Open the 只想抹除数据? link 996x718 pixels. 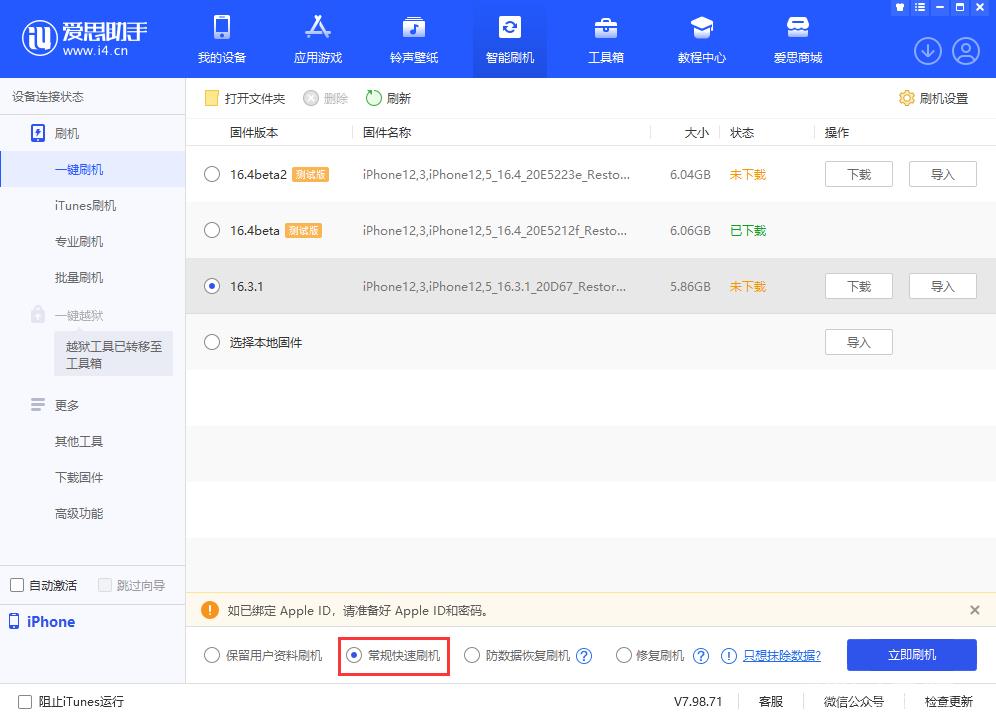pos(779,655)
